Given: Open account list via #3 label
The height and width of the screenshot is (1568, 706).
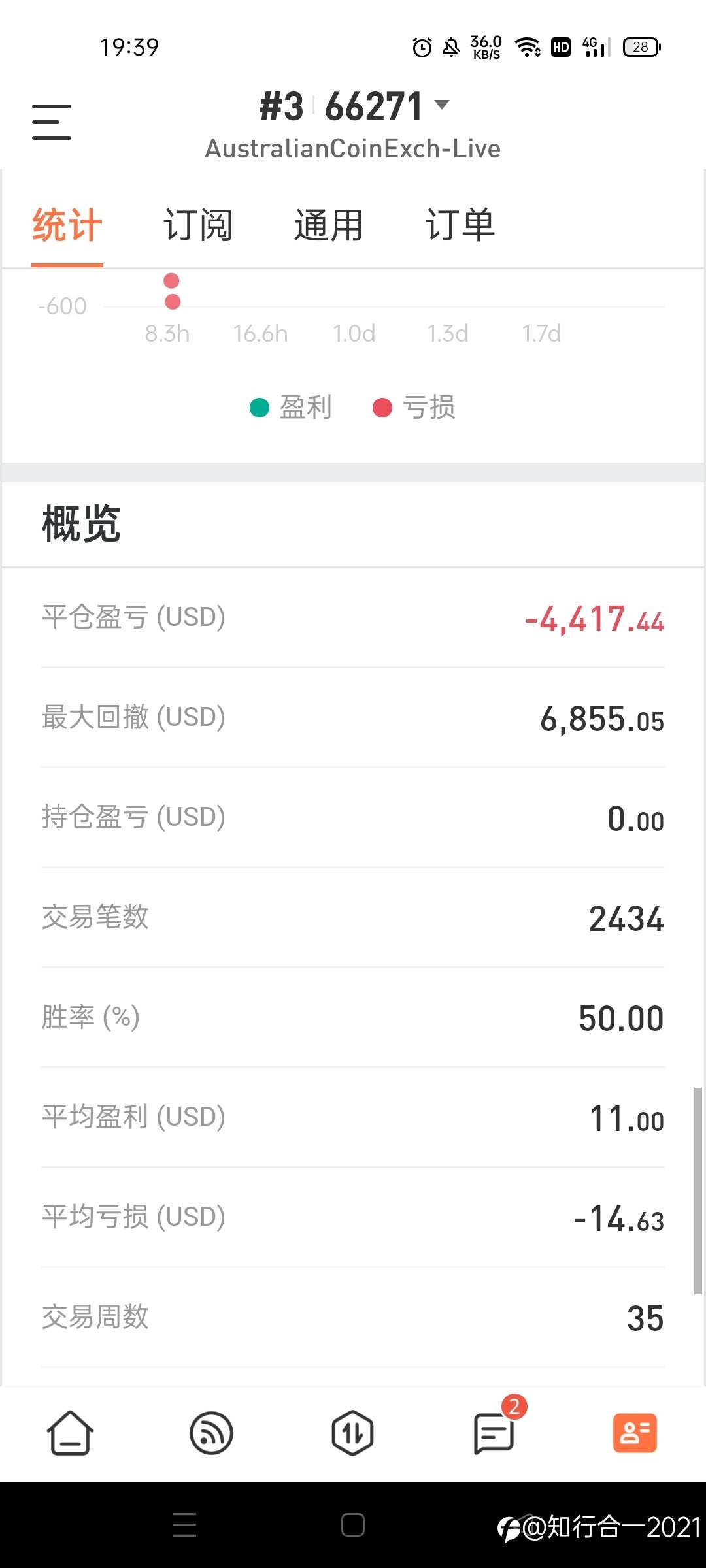Looking at the screenshot, I should click(x=282, y=106).
